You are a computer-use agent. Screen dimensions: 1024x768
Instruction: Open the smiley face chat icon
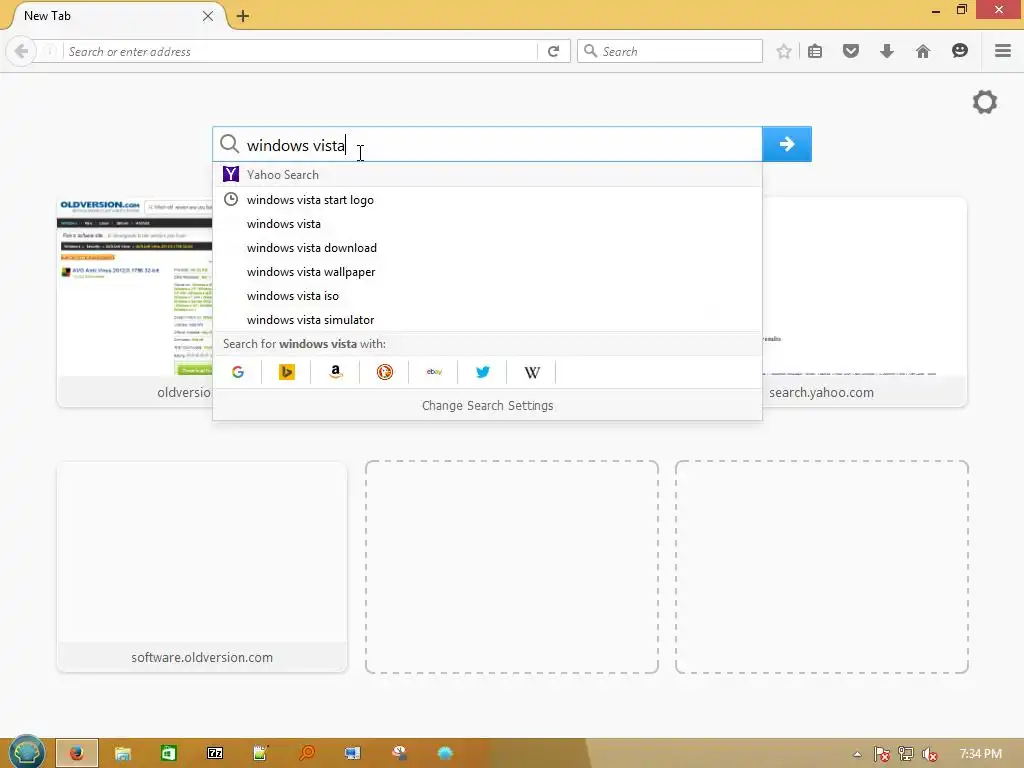959,51
